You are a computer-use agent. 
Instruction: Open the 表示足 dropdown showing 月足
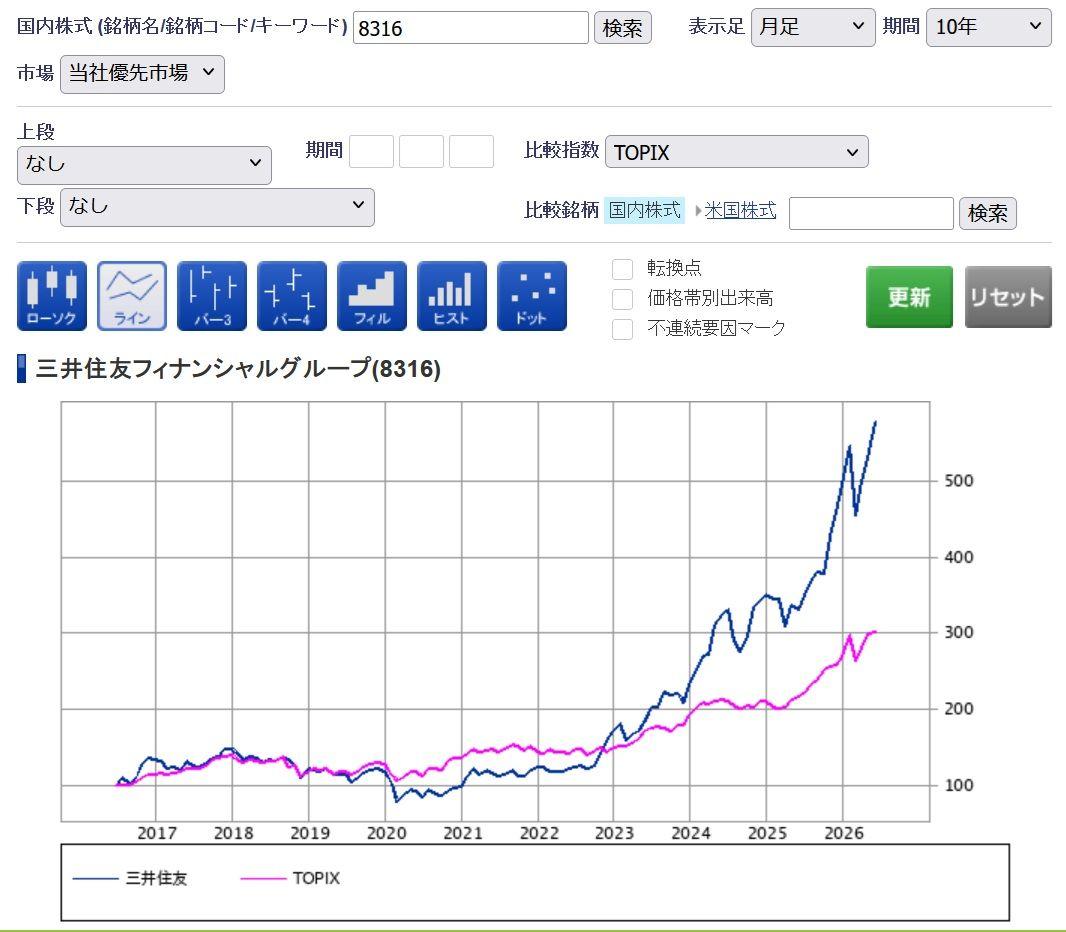click(812, 28)
